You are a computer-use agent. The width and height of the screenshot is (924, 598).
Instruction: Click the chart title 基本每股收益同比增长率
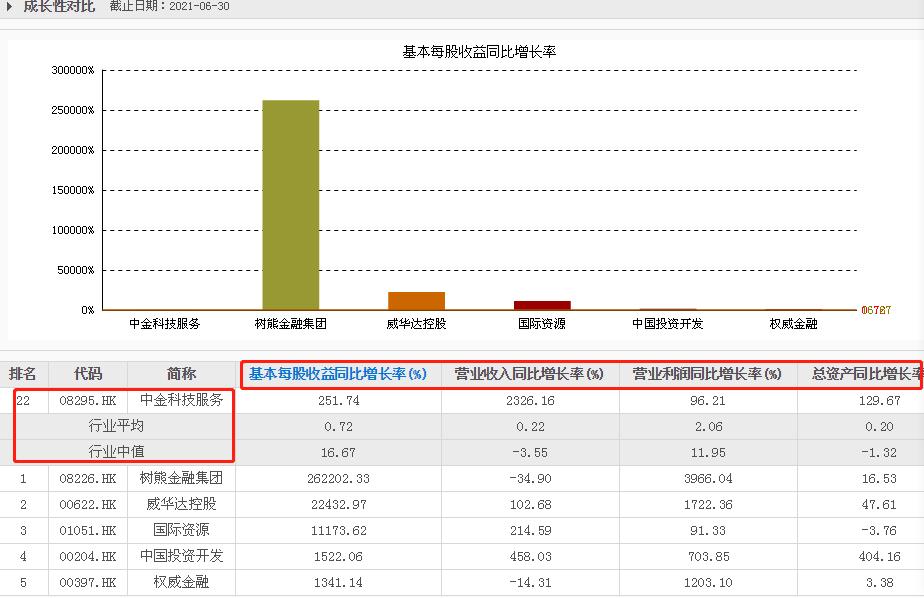(478, 52)
